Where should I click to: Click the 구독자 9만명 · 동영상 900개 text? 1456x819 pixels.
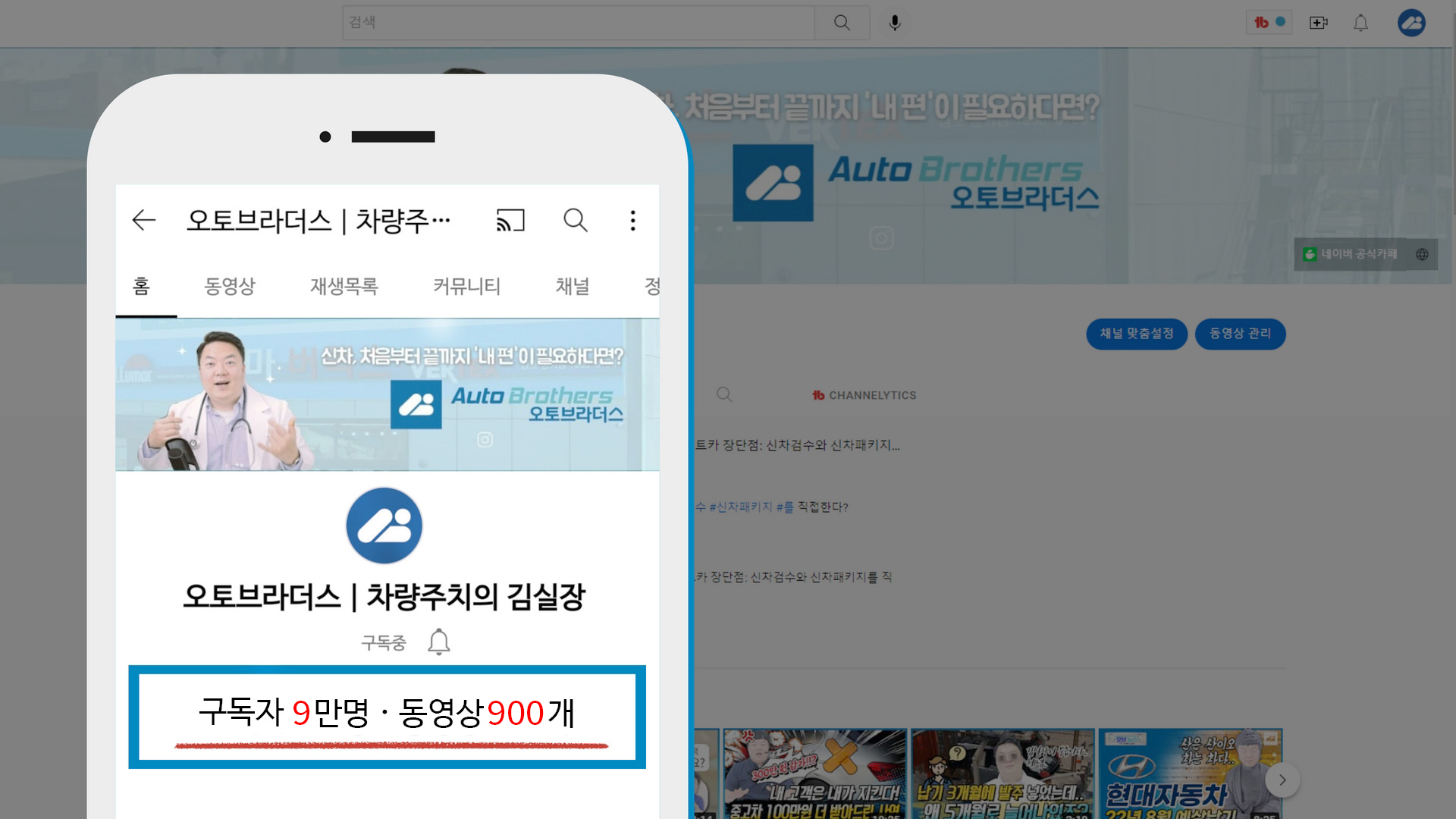[x=387, y=713]
